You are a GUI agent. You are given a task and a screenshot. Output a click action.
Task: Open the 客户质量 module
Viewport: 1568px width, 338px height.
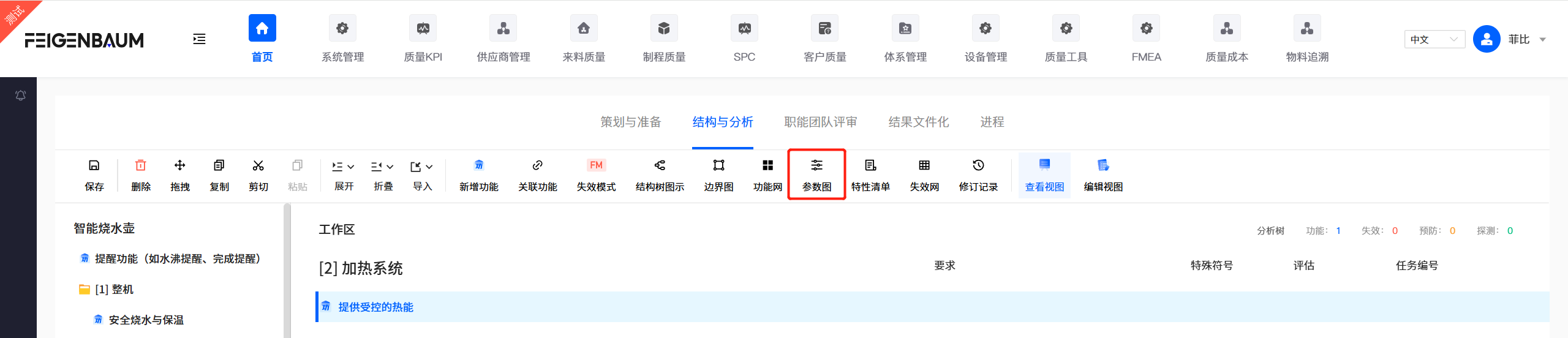click(x=824, y=39)
